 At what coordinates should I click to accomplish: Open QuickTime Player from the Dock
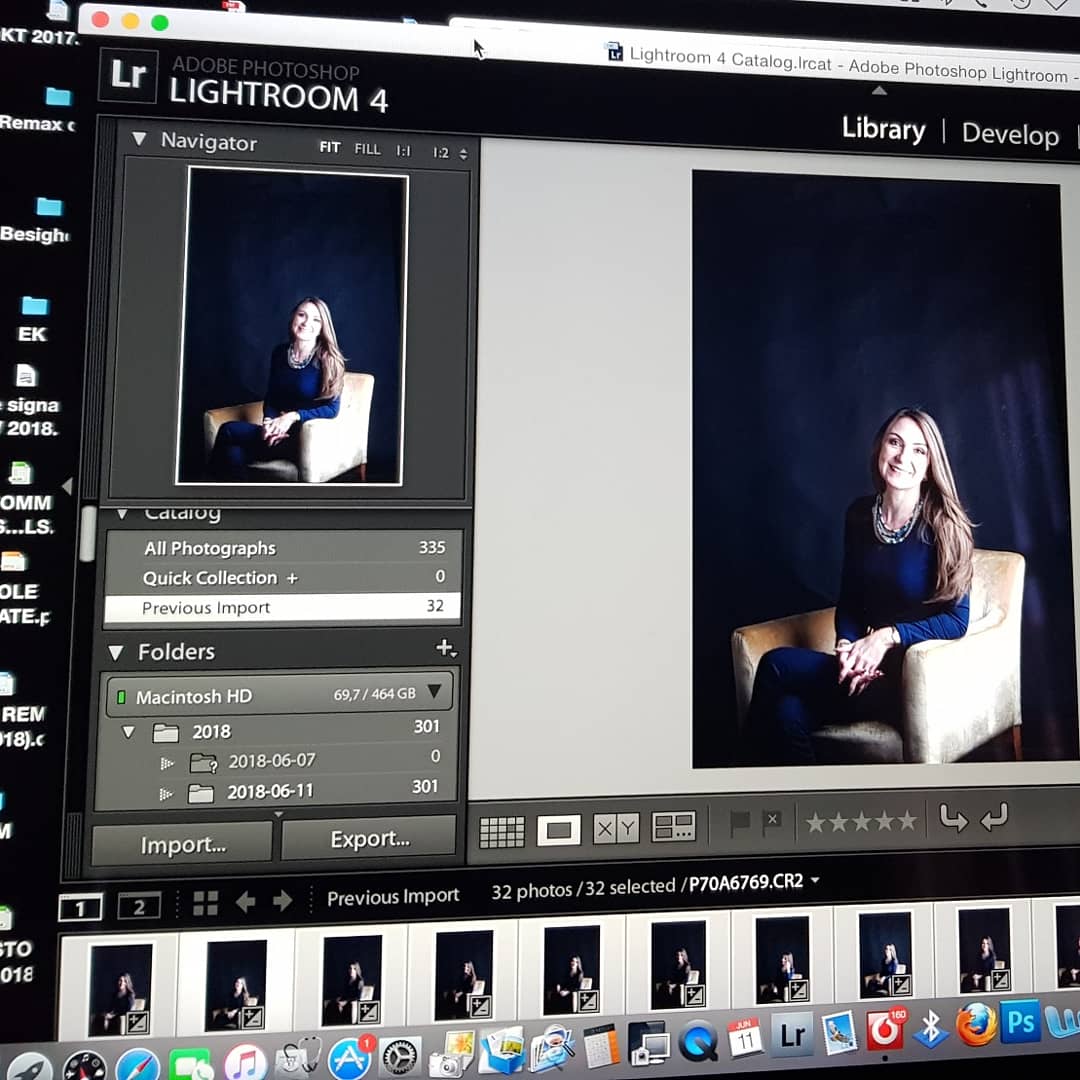[x=698, y=1041]
